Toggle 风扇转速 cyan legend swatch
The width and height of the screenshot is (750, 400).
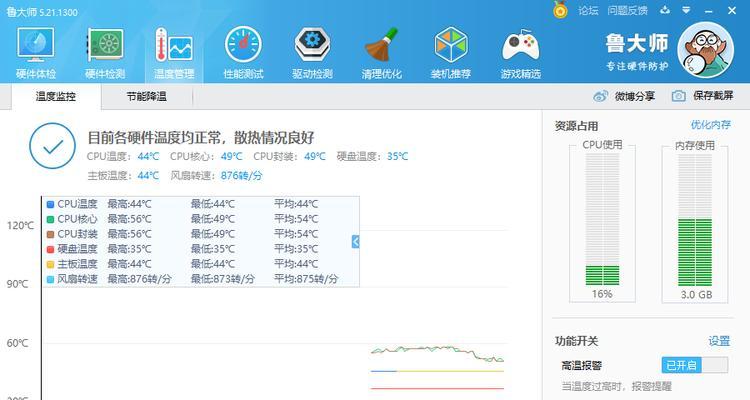click(x=50, y=279)
